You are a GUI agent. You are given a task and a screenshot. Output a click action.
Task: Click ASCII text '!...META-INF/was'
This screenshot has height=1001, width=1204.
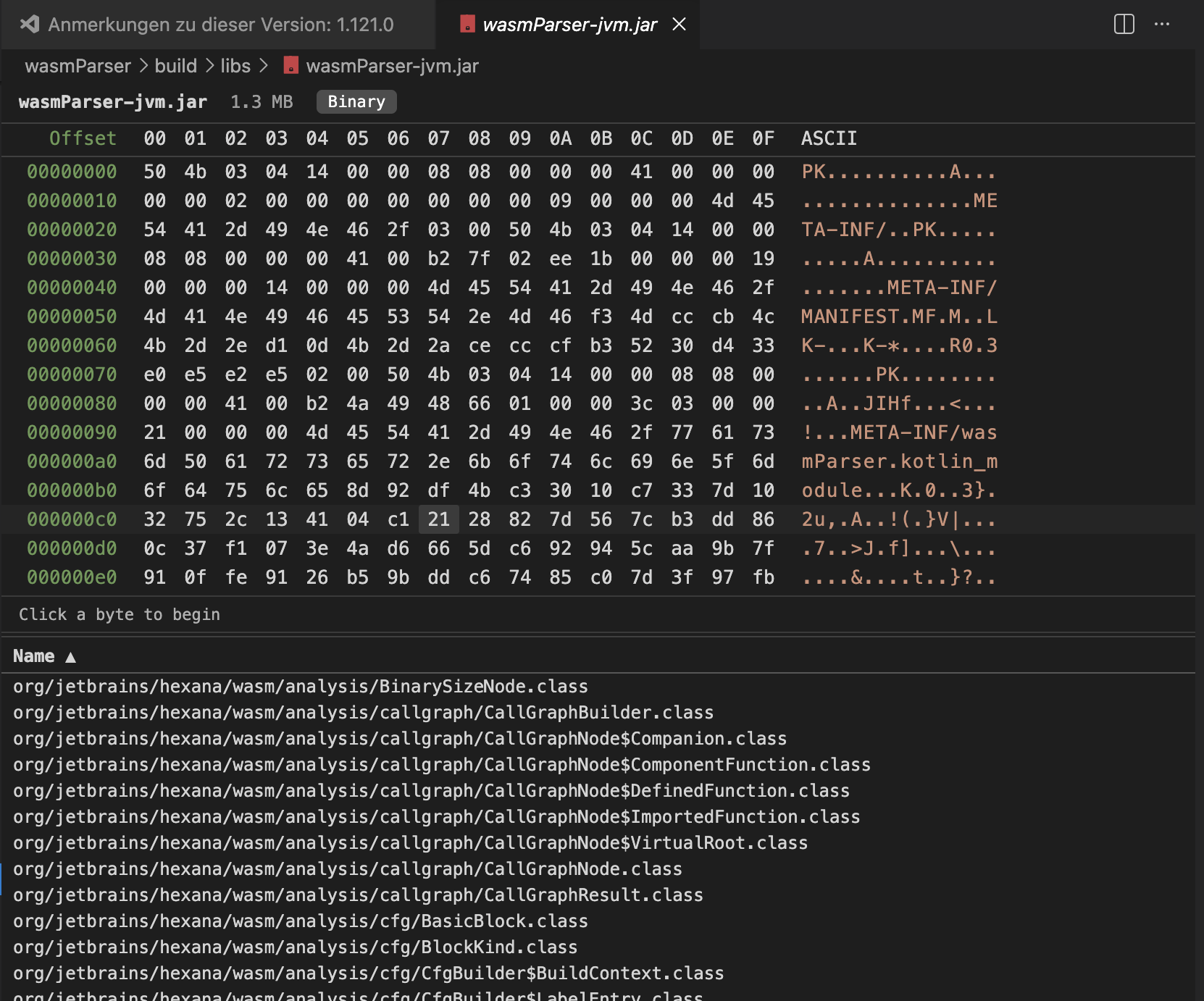(x=899, y=432)
